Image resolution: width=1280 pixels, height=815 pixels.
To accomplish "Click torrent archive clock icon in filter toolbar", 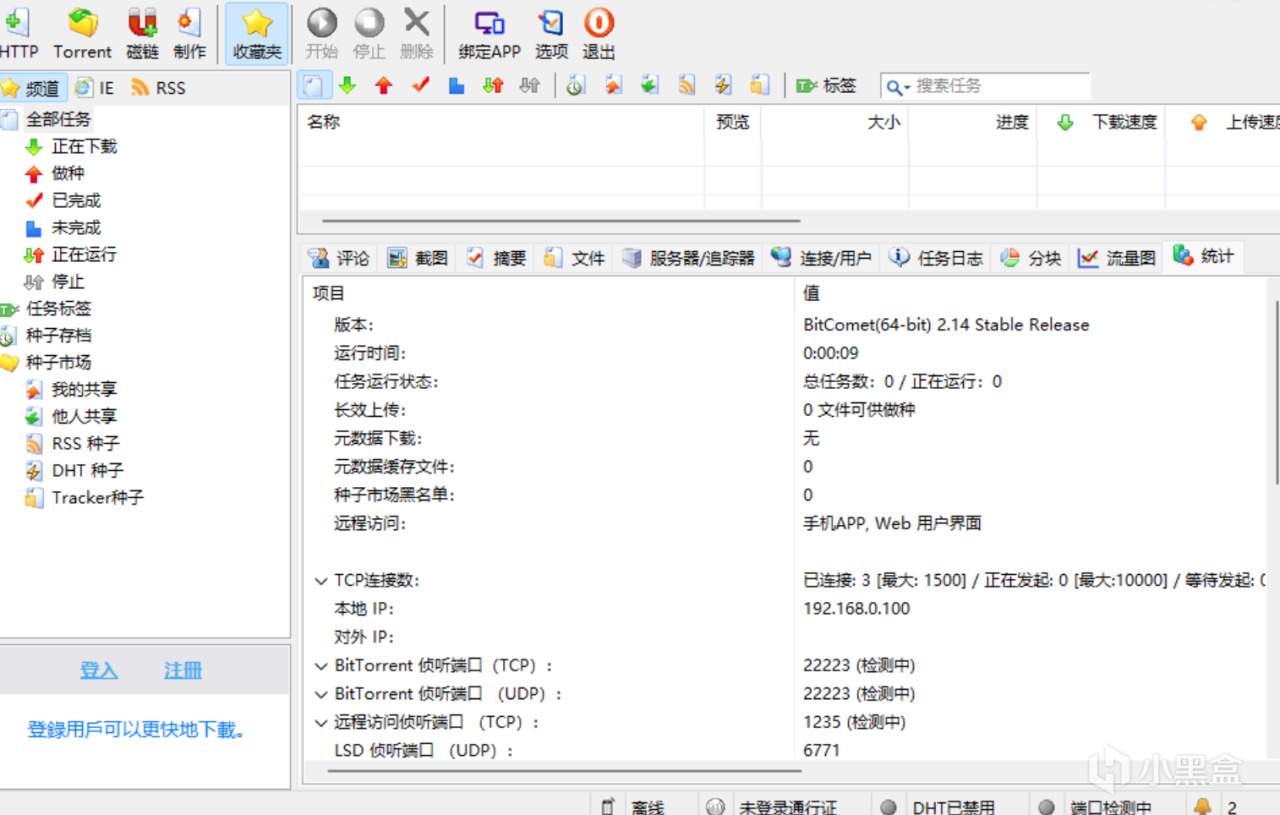I will tap(575, 86).
